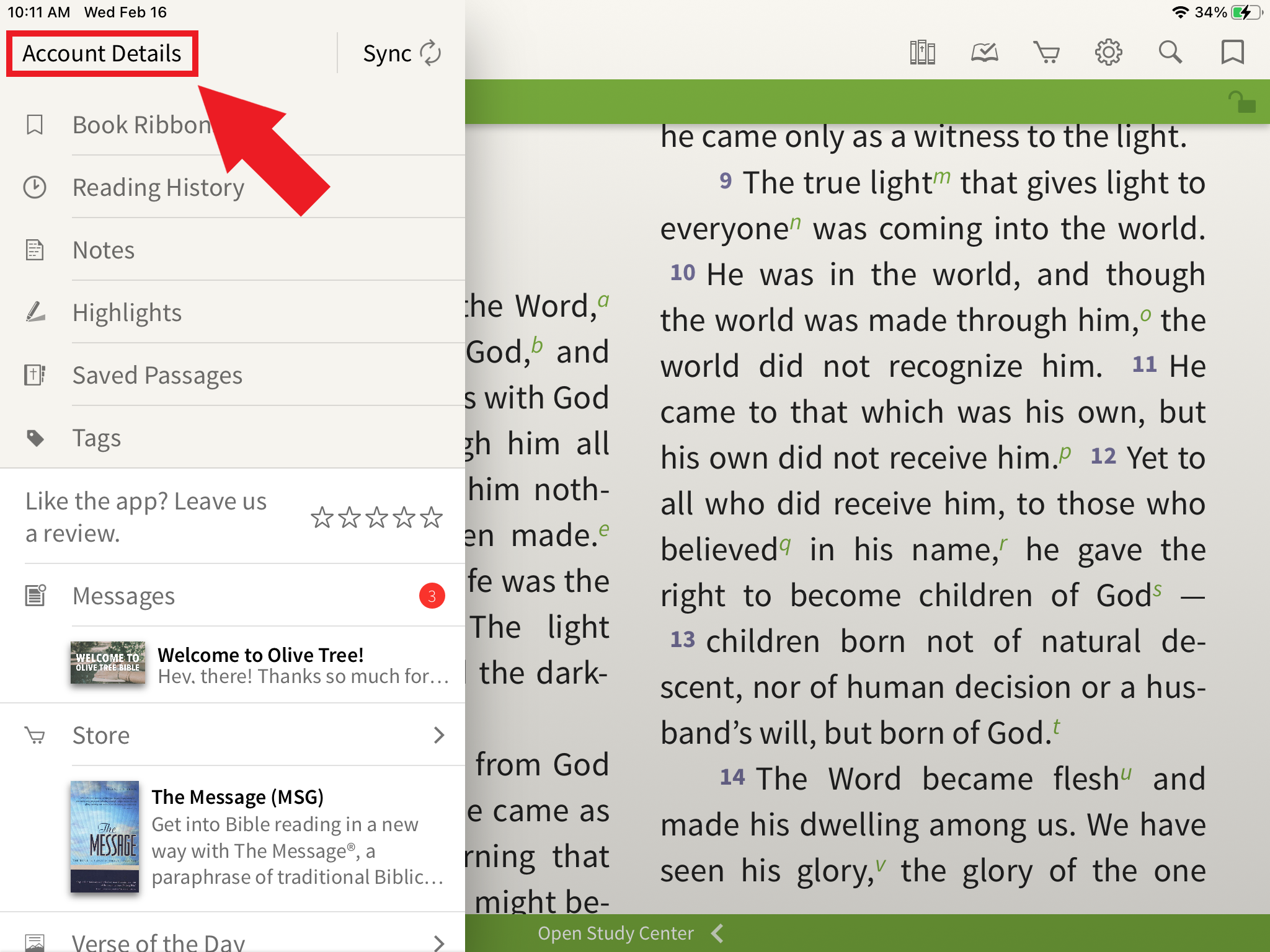This screenshot has height=952, width=1270.
Task: Tap 'The Message (MSG)' title
Action: [238, 796]
